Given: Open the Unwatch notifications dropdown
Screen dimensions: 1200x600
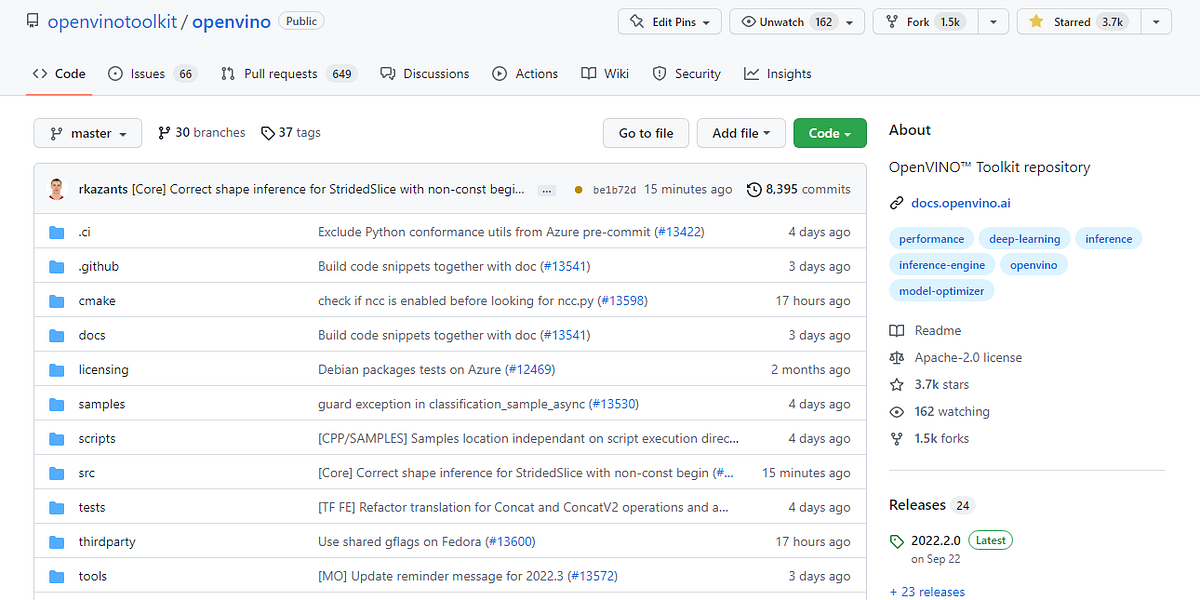Looking at the screenshot, I should pyautogui.click(x=797, y=22).
